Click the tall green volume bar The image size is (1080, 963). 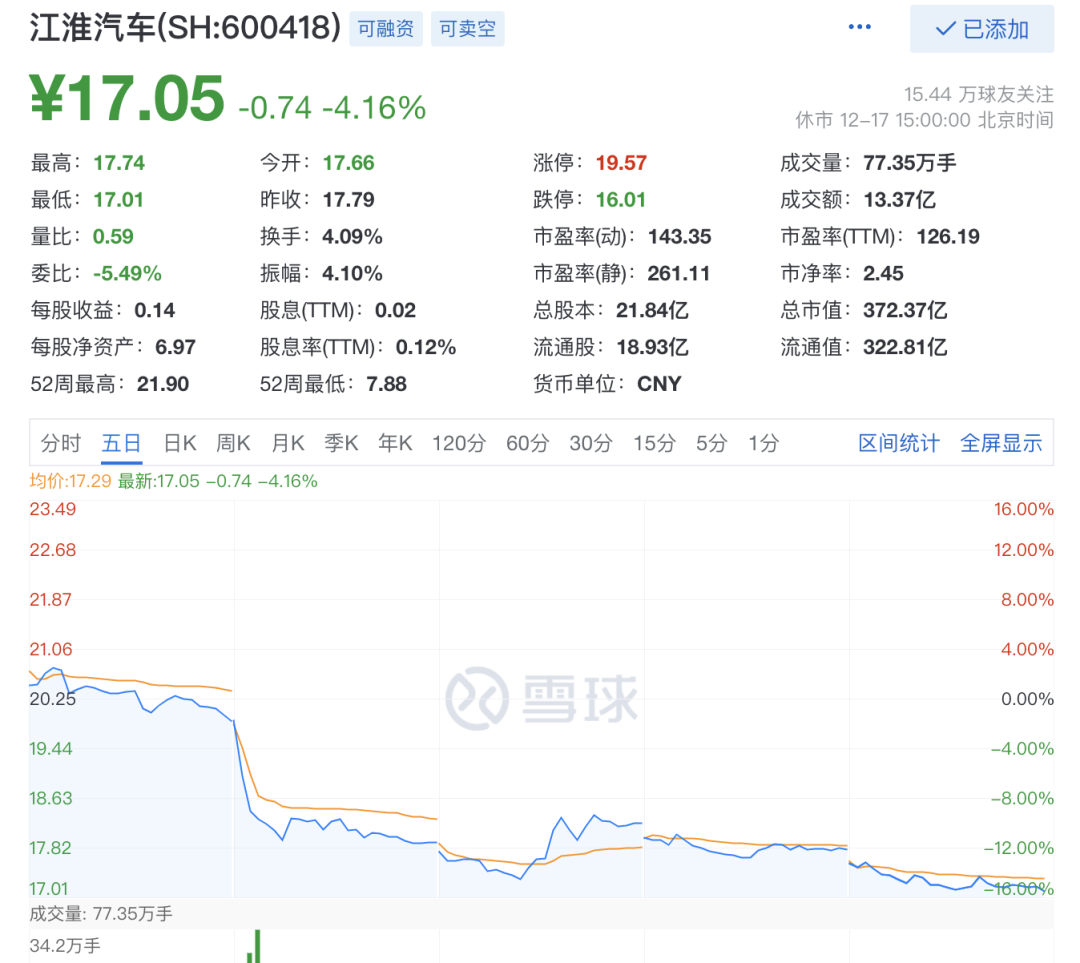(258, 946)
